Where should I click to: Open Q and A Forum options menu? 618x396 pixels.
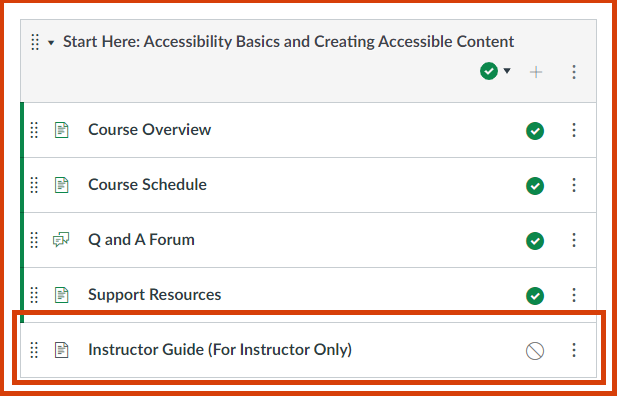[x=574, y=240]
